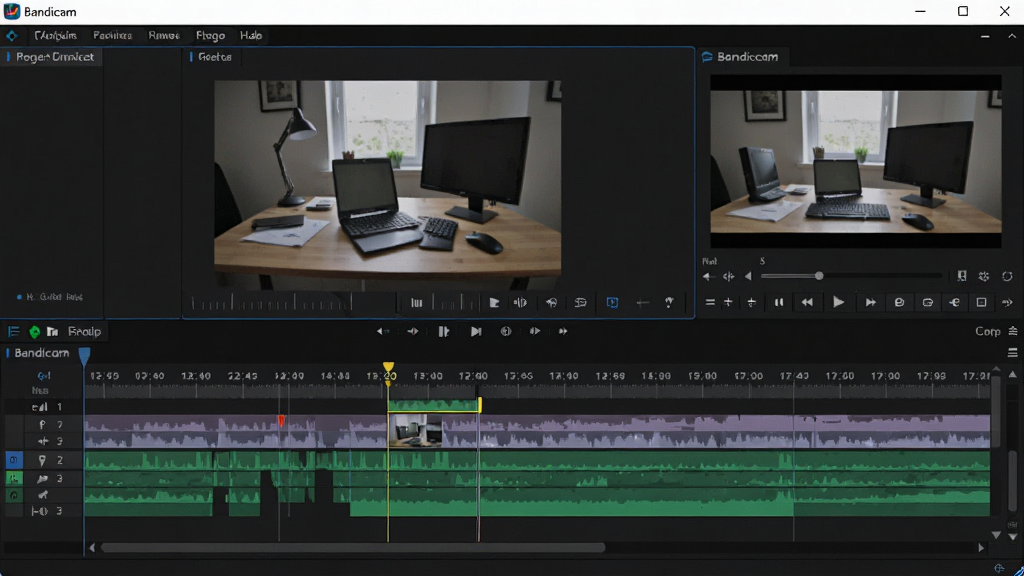Image resolution: width=1024 pixels, height=576 pixels.
Task: Click the split clip icon under source viewer
Action: [x=520, y=302]
